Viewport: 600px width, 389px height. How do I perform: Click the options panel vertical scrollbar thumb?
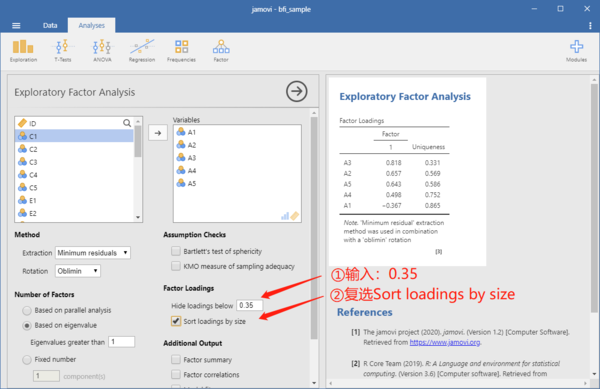coord(314,228)
